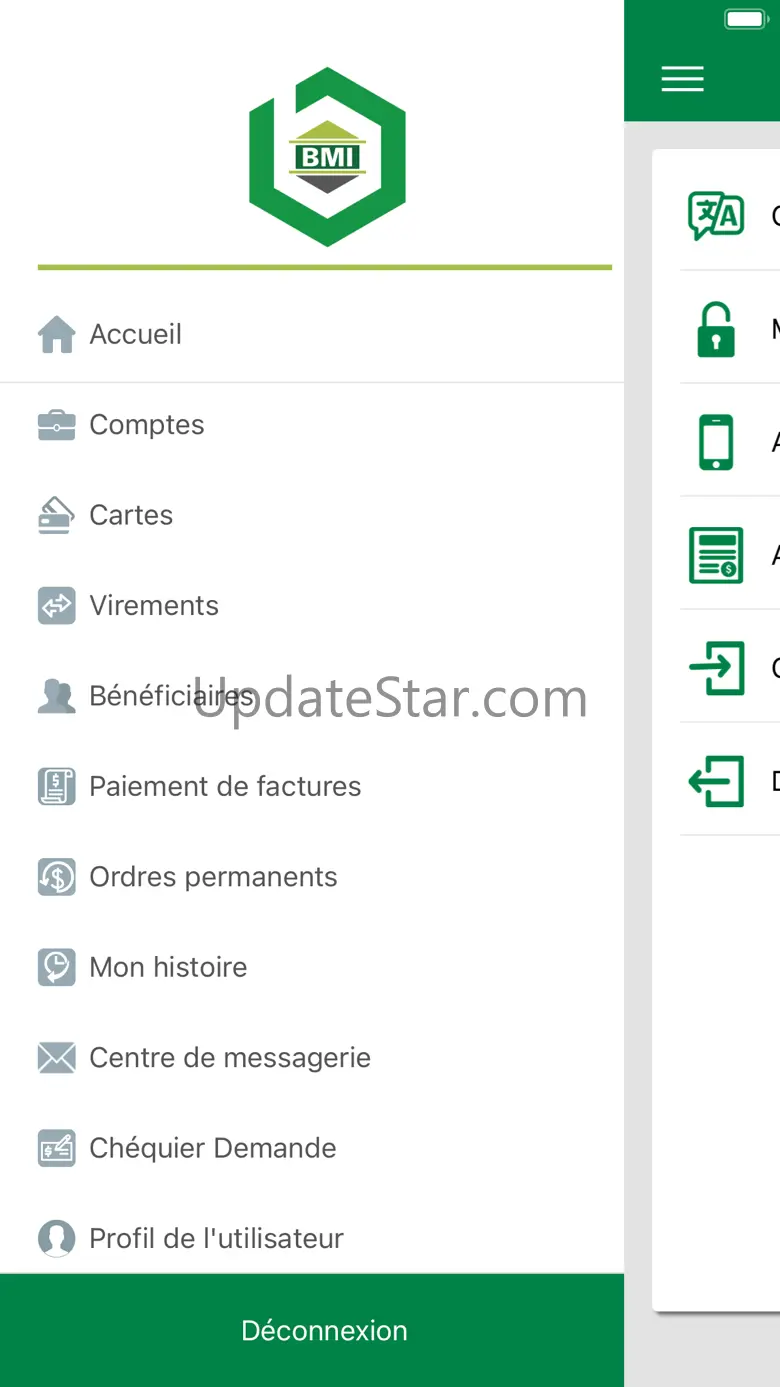Go to Bénéficiaires
This screenshot has height=1387, width=780.
(x=312, y=696)
